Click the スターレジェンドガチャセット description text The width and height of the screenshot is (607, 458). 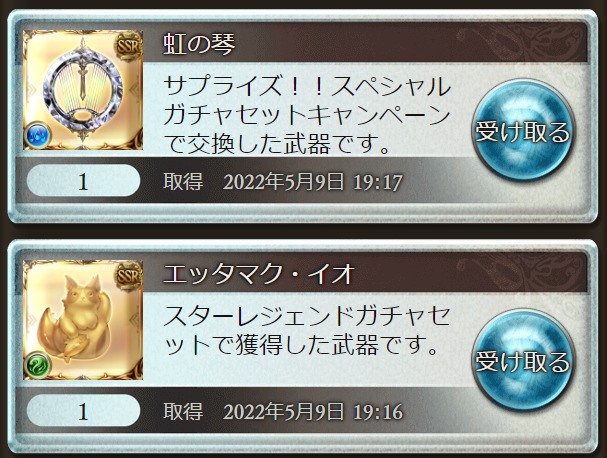click(x=307, y=330)
